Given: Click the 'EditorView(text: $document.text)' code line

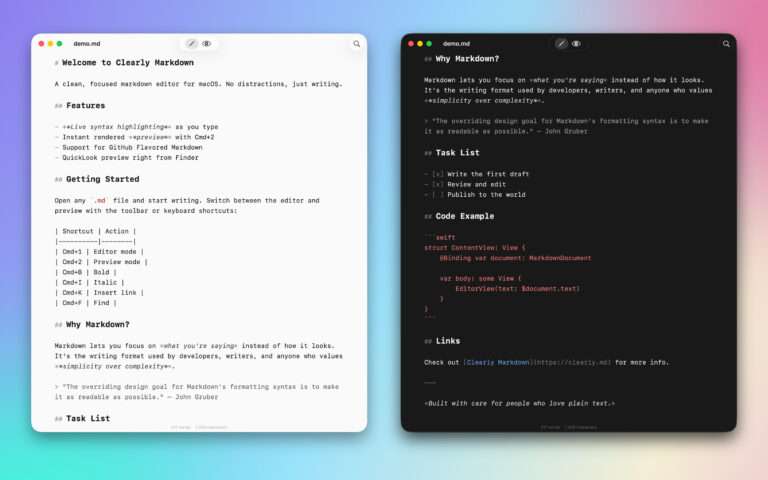Looking at the screenshot, I should tap(517, 289).
